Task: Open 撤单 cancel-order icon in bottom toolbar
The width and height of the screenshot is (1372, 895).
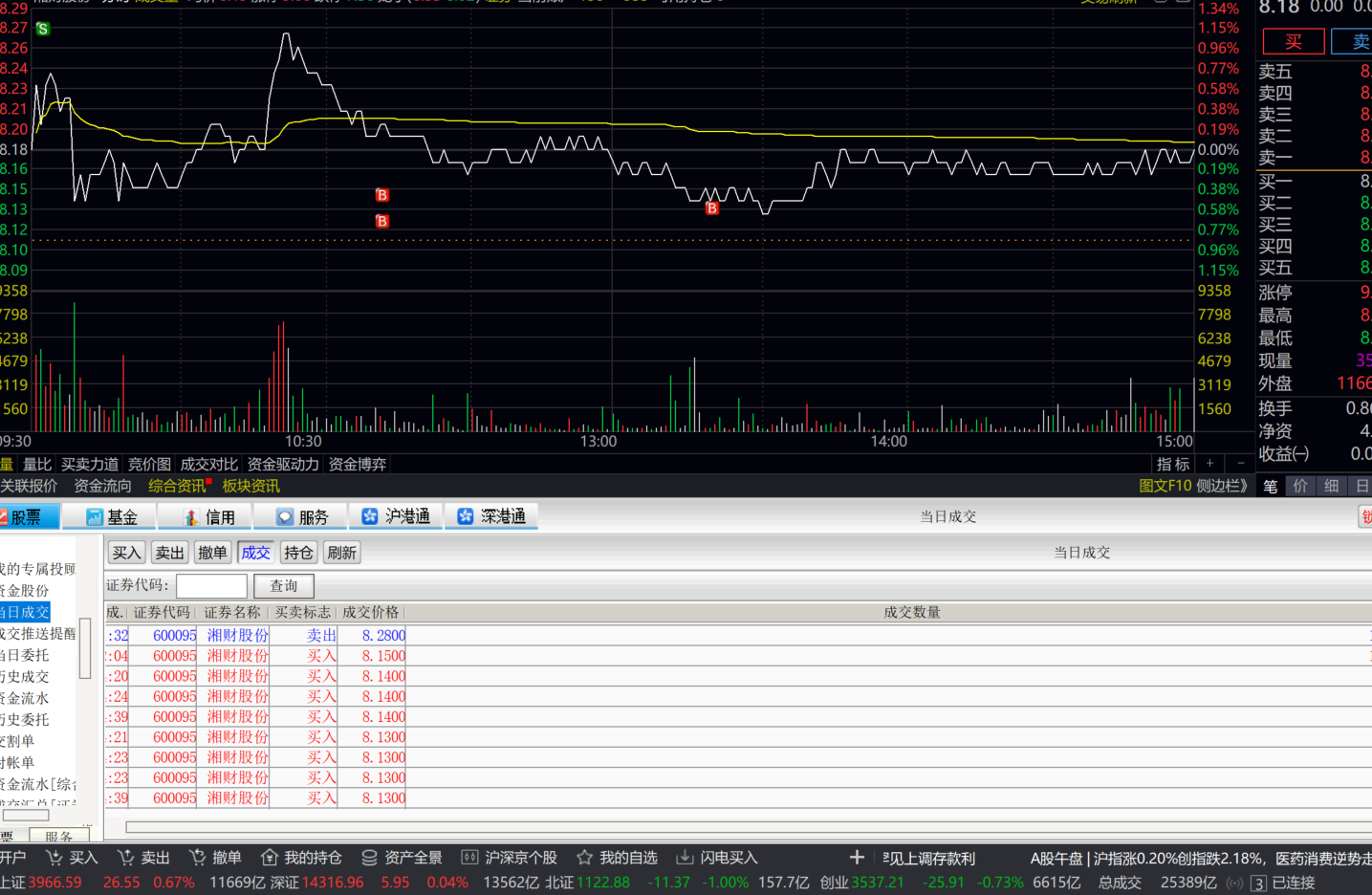Action: (197, 858)
